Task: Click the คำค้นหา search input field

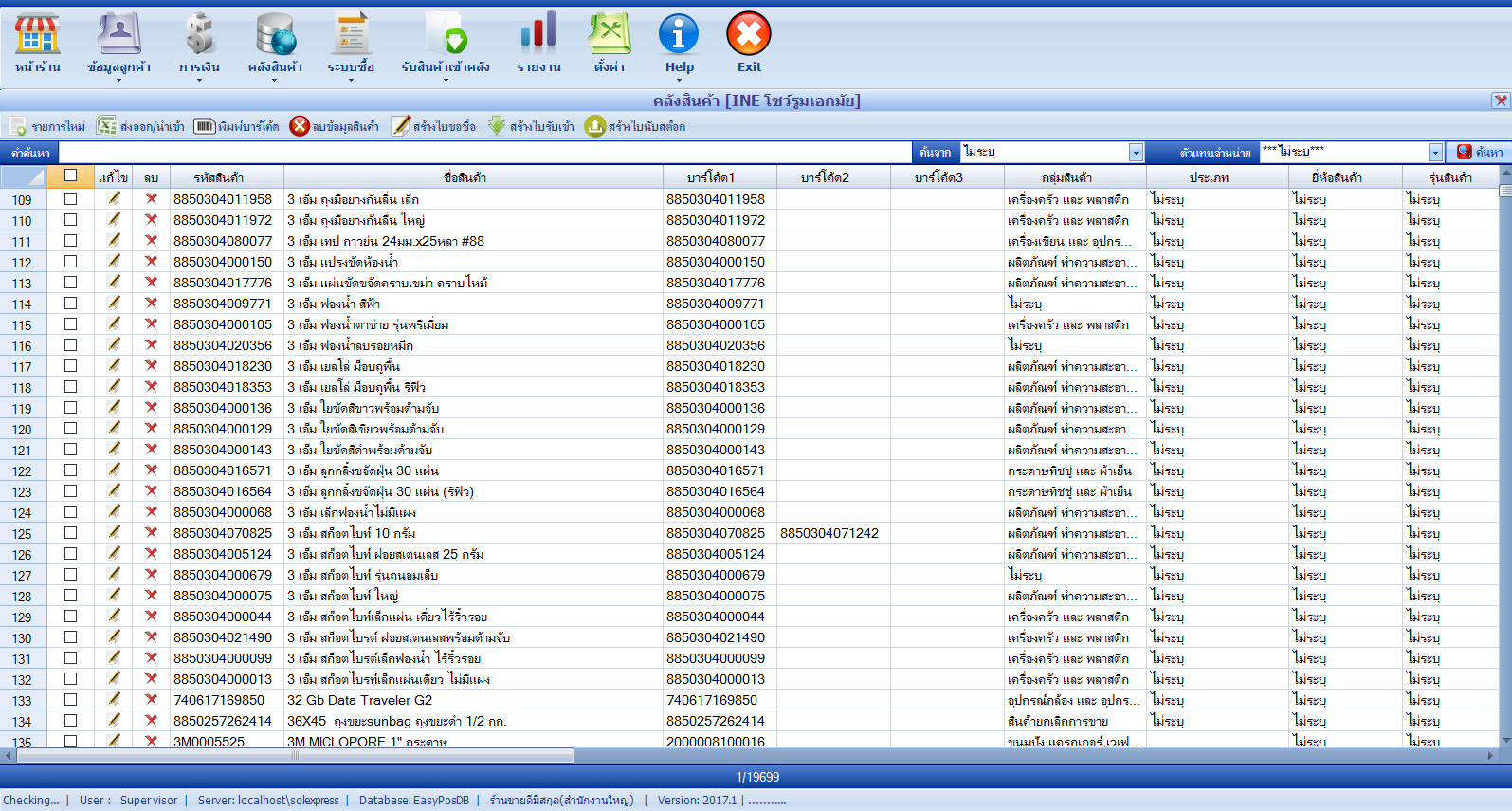Action: click(x=484, y=152)
